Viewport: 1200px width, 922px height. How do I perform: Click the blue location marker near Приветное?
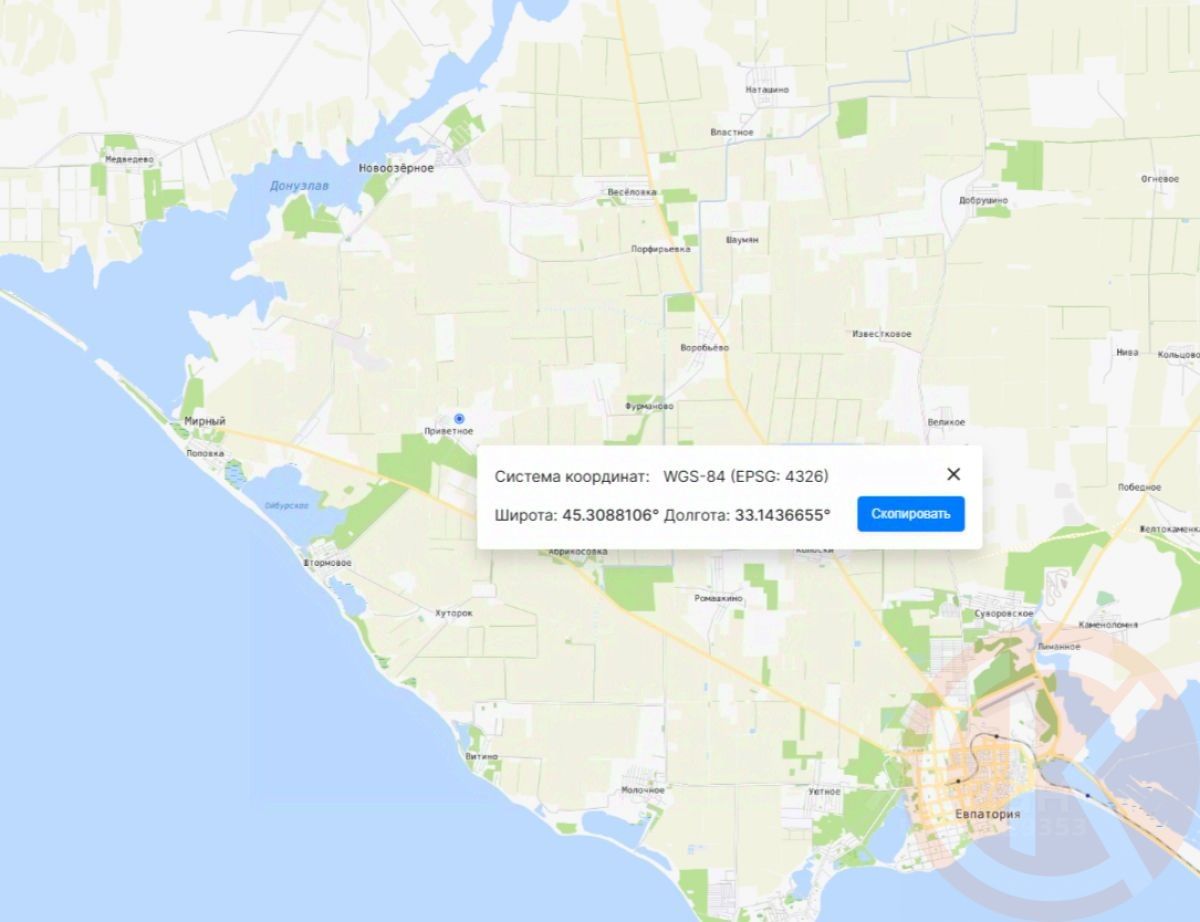tap(459, 418)
